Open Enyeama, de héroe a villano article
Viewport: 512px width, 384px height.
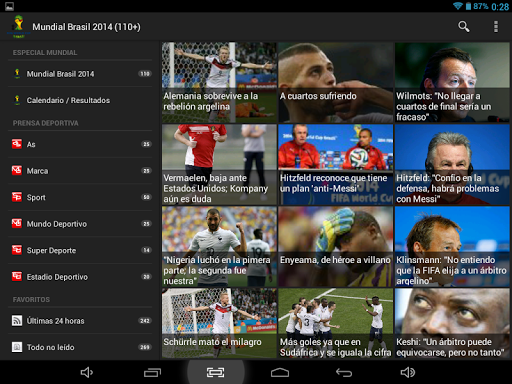[x=336, y=246]
